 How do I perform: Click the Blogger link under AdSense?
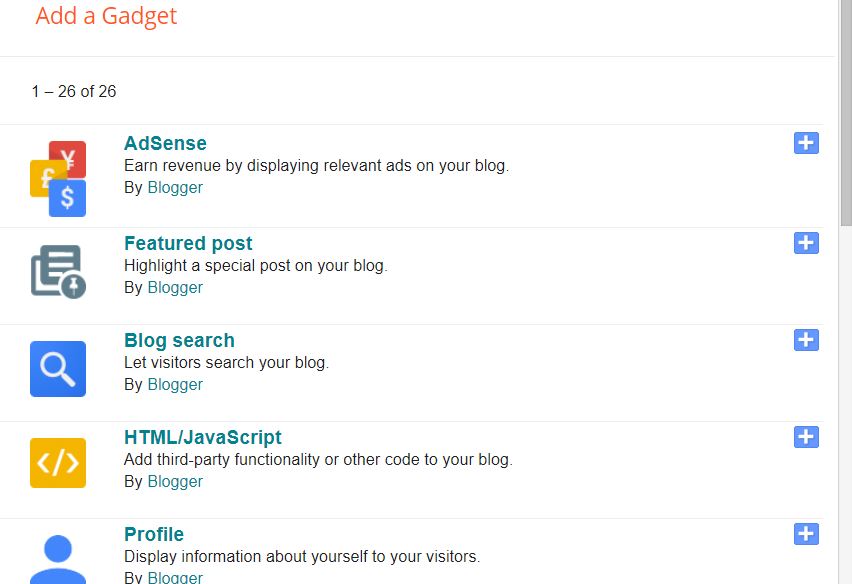174,187
